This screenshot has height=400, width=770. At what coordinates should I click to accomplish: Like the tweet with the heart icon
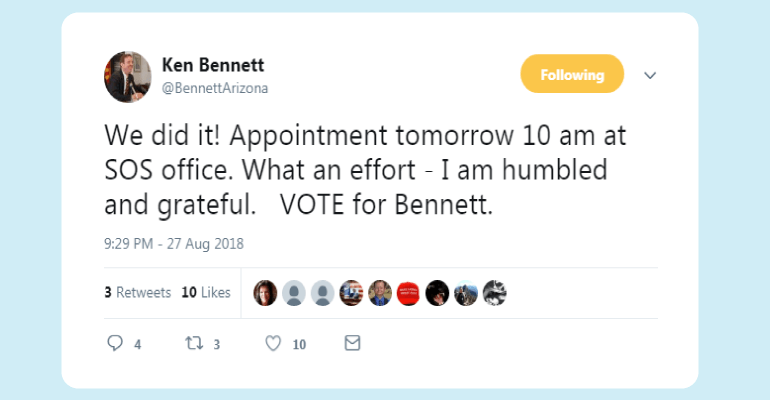tap(273, 343)
